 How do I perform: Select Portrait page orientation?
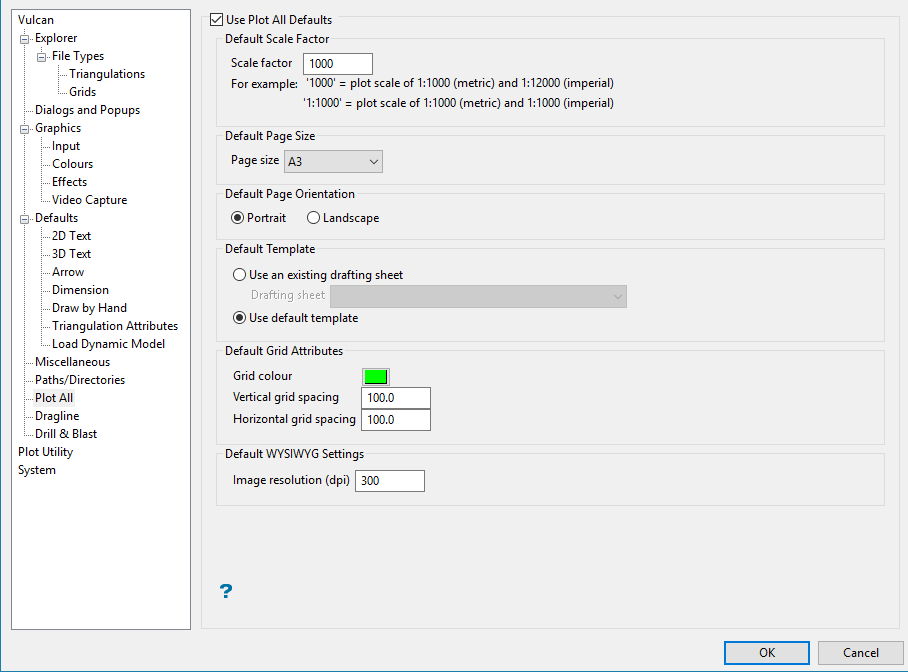click(x=237, y=218)
